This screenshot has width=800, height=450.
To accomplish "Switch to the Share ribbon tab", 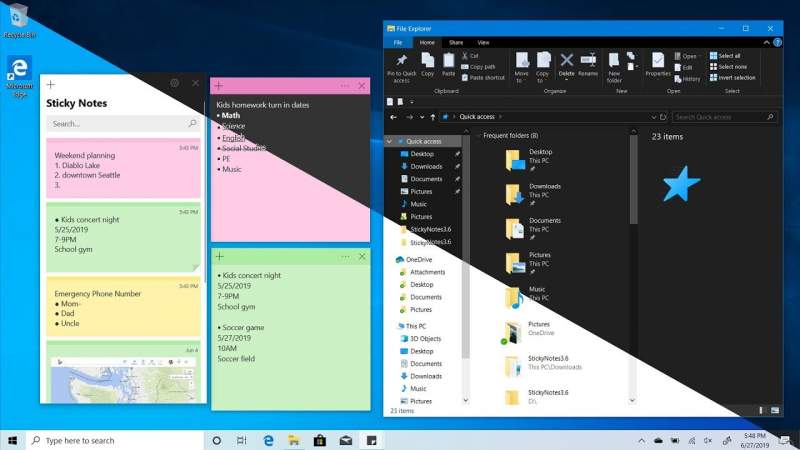I will point(456,43).
